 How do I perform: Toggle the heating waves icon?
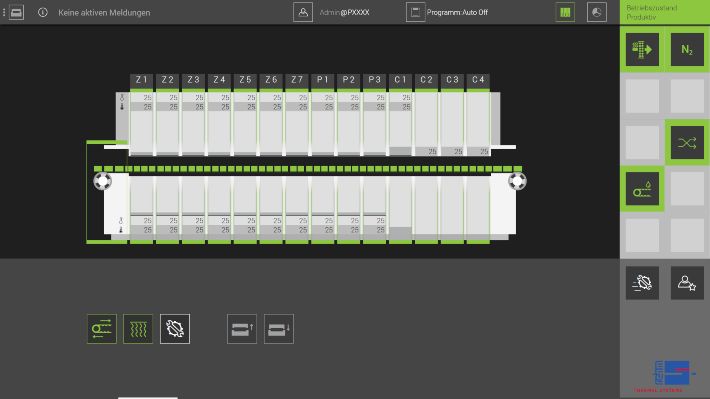(x=138, y=329)
